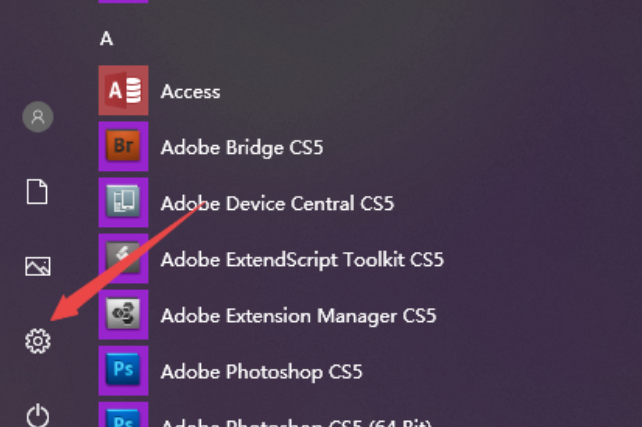
Task: Click the partially visible Photoshop 64 Bit icon
Action: click(124, 416)
